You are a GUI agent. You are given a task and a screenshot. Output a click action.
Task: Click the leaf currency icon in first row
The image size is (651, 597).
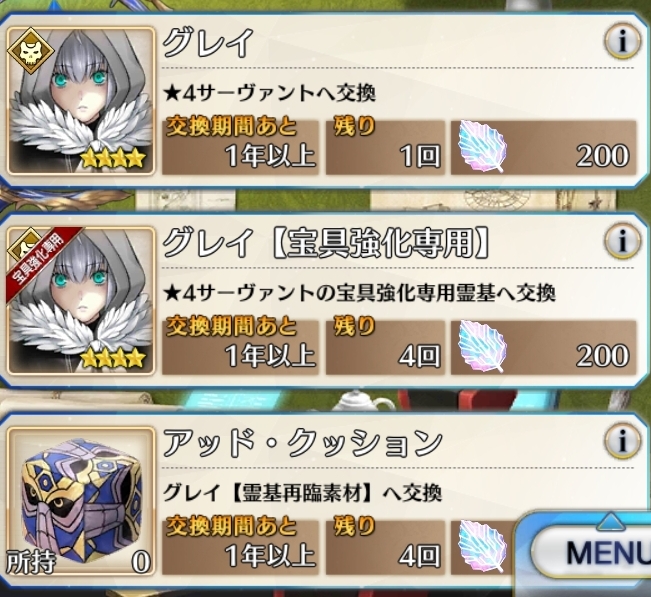tap(484, 146)
